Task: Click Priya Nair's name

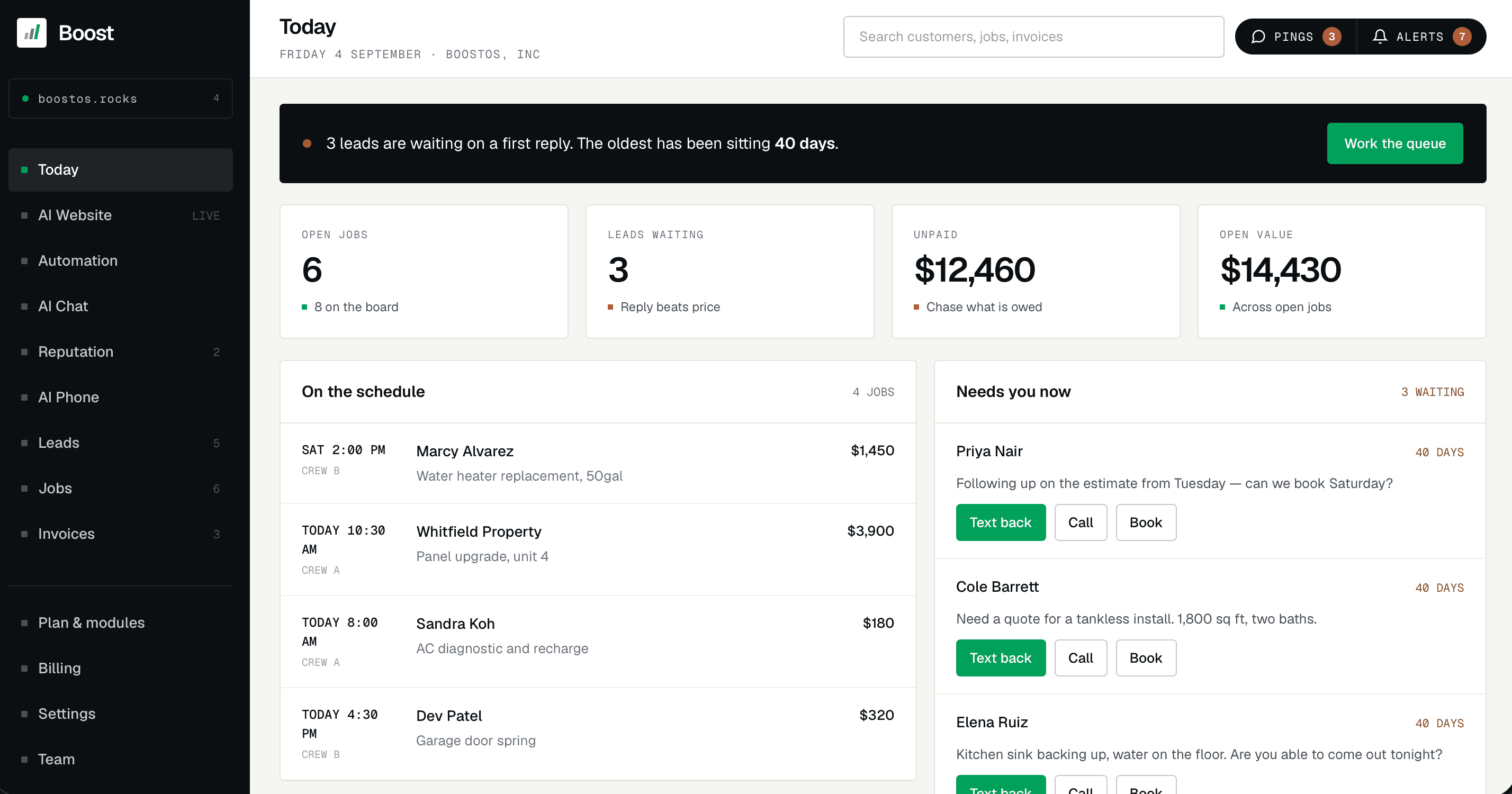Action: pyautogui.click(x=989, y=452)
